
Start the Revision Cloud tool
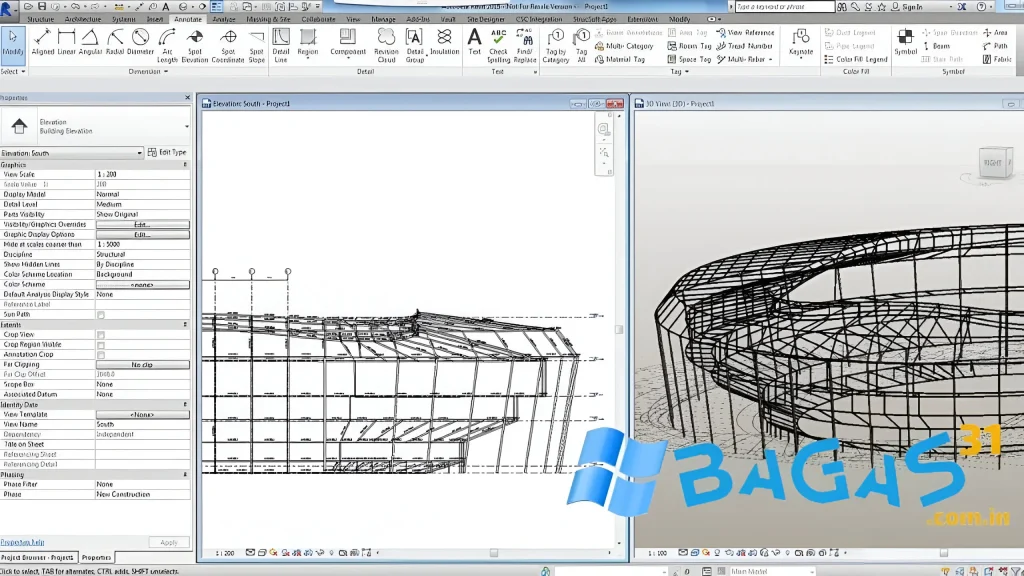(386, 46)
